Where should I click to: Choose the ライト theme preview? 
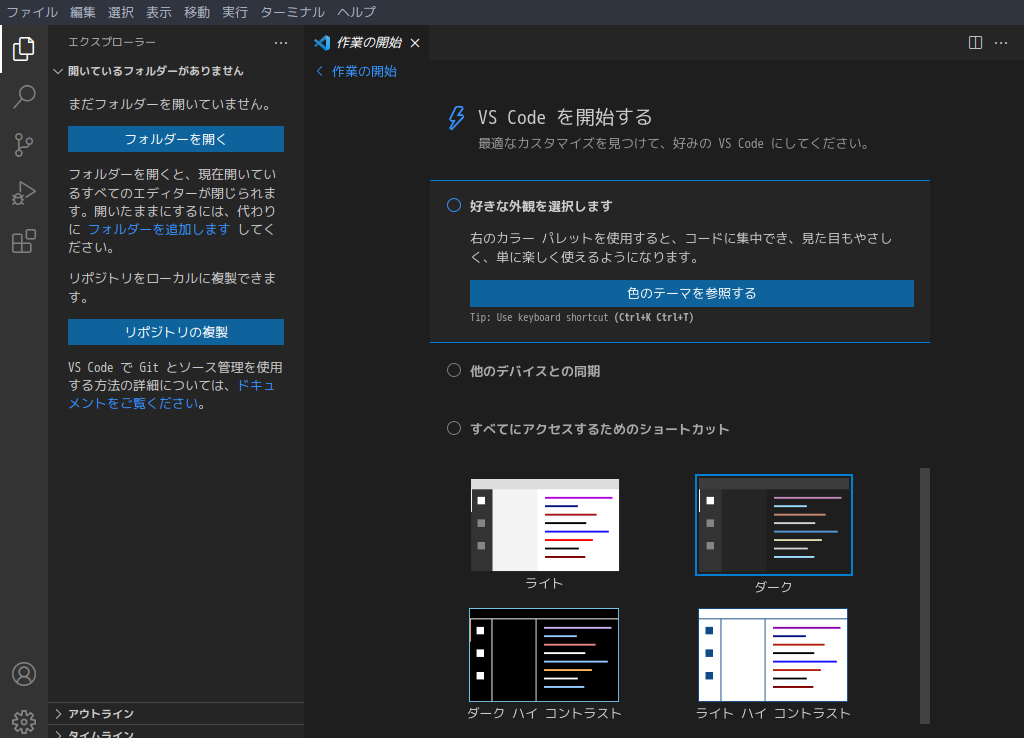tap(545, 525)
